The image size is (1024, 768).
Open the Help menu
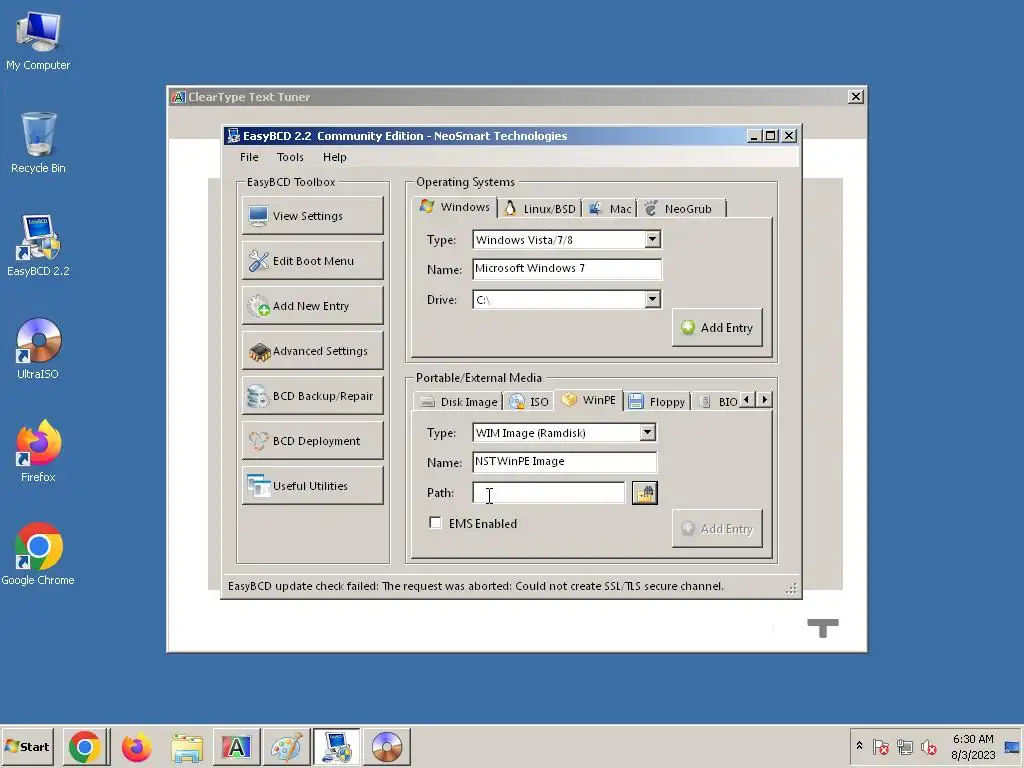334,157
